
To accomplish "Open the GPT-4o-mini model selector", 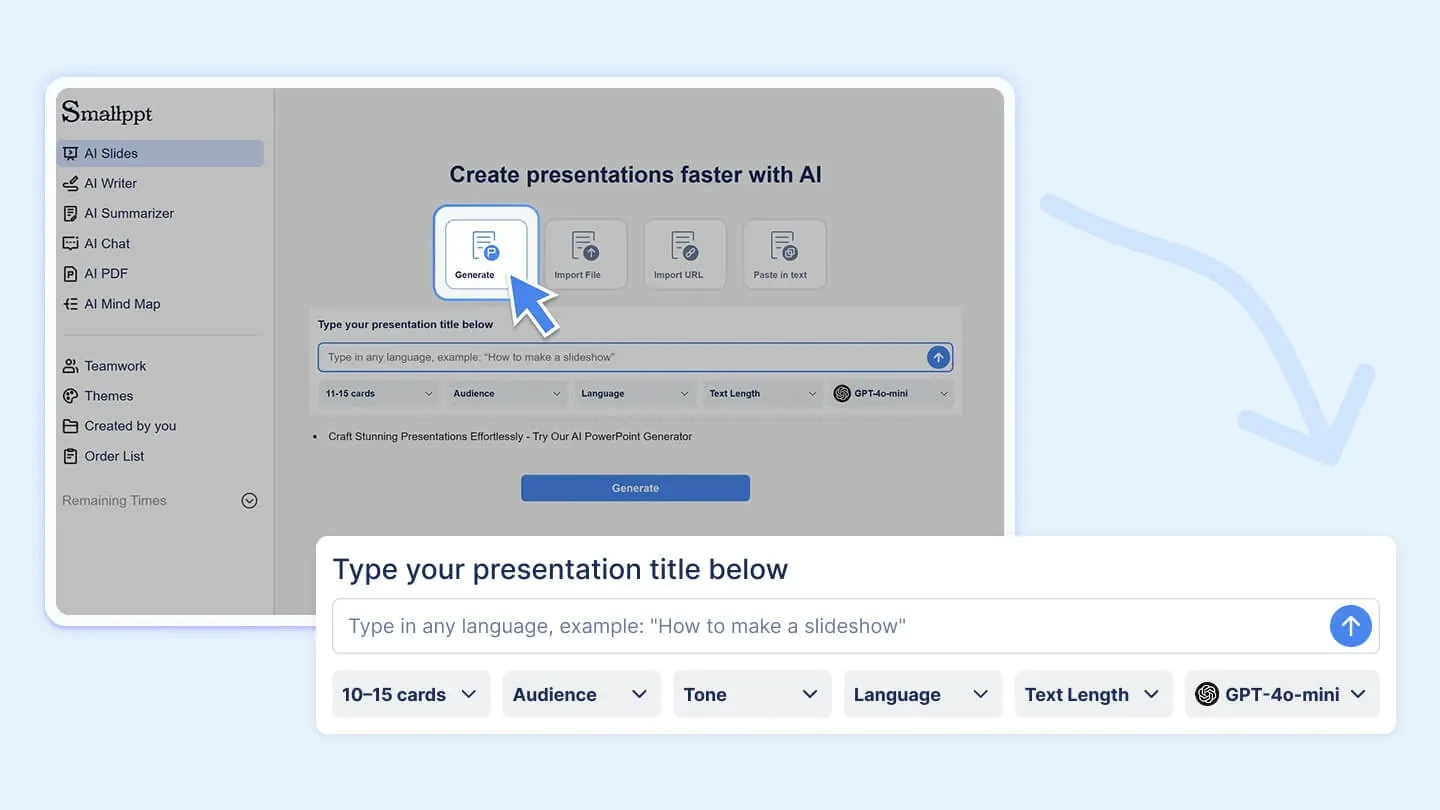I will (1283, 694).
